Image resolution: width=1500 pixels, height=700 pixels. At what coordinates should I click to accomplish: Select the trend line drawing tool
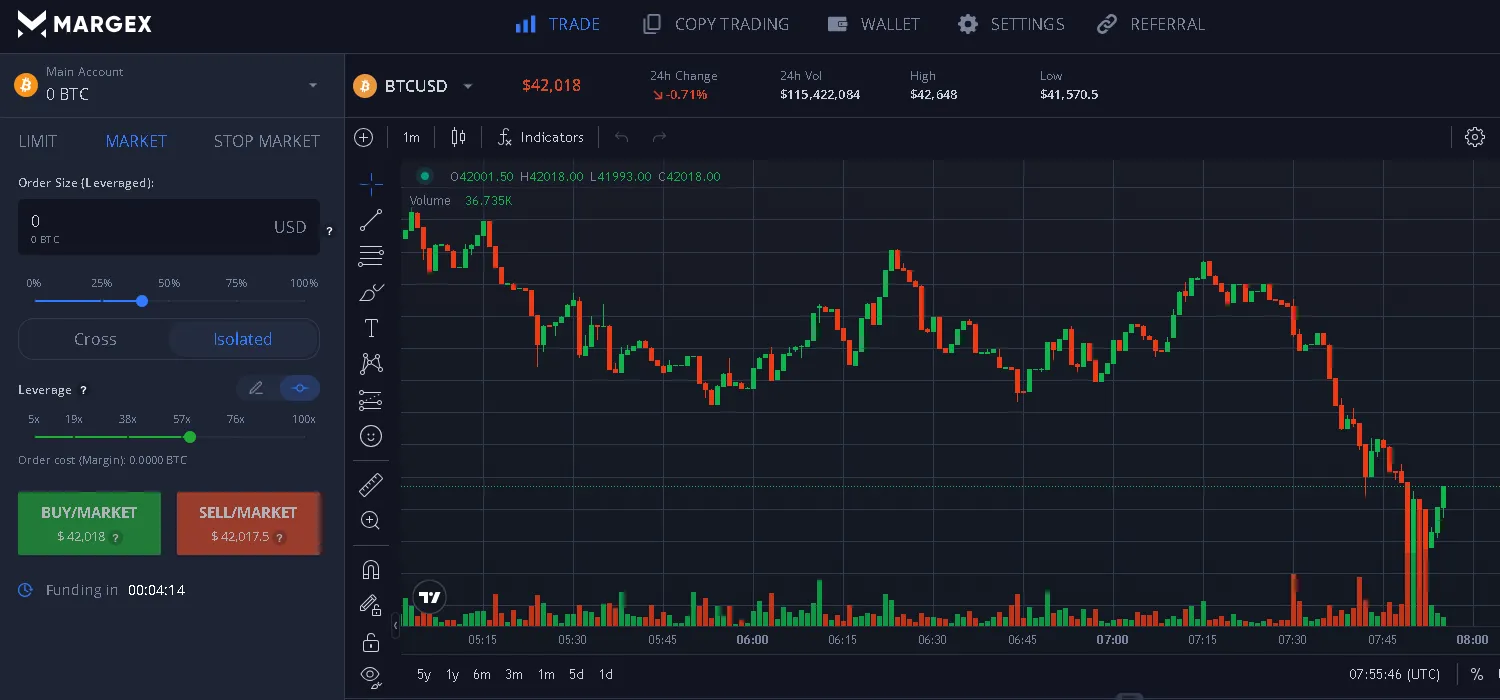371,220
